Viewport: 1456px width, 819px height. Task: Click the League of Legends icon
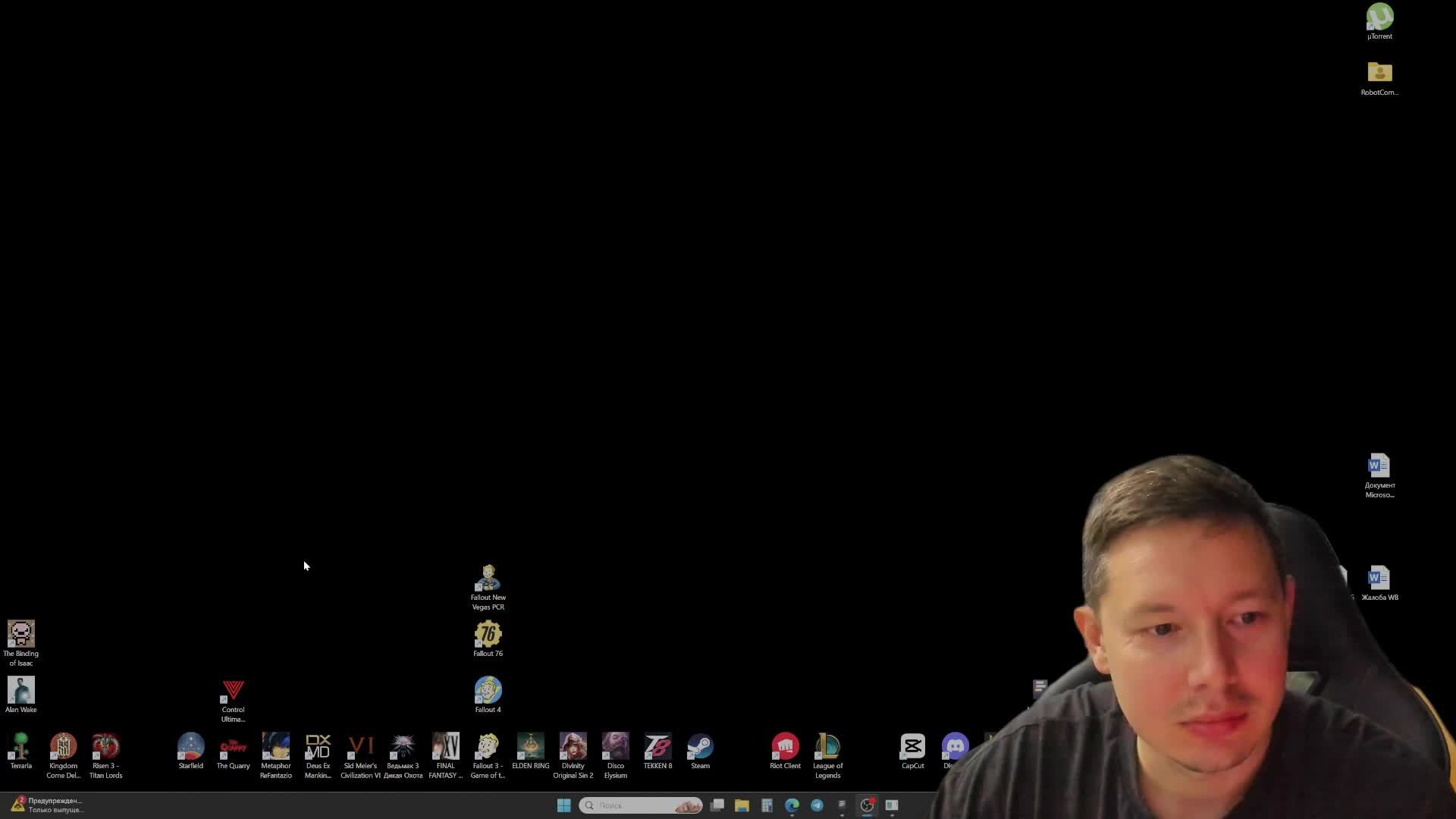827,747
